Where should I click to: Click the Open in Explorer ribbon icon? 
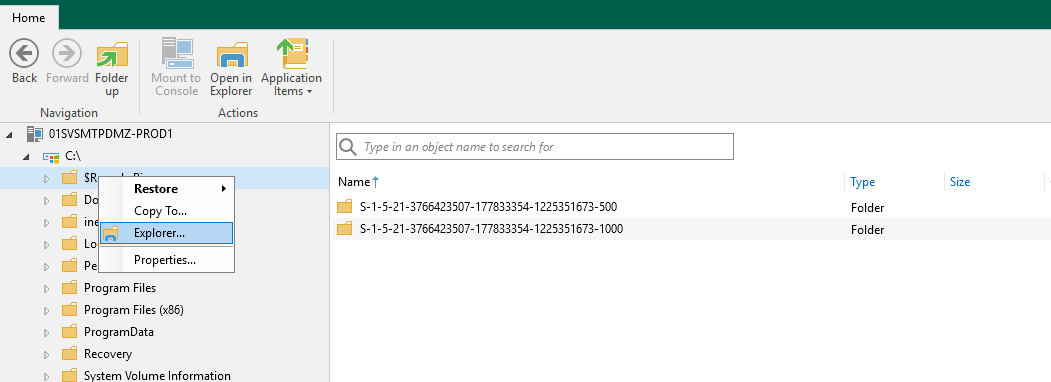click(231, 54)
